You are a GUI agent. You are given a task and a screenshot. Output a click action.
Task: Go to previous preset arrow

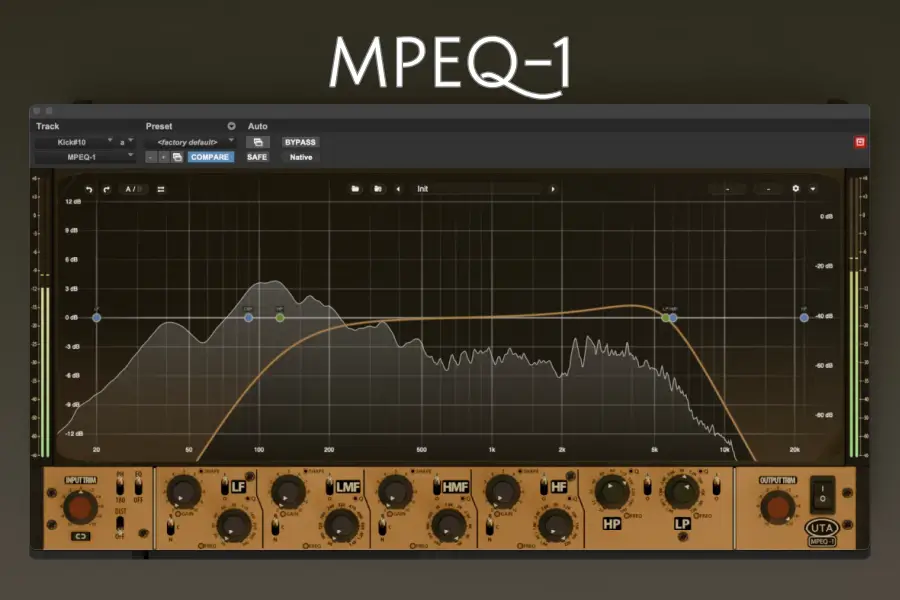click(398, 189)
